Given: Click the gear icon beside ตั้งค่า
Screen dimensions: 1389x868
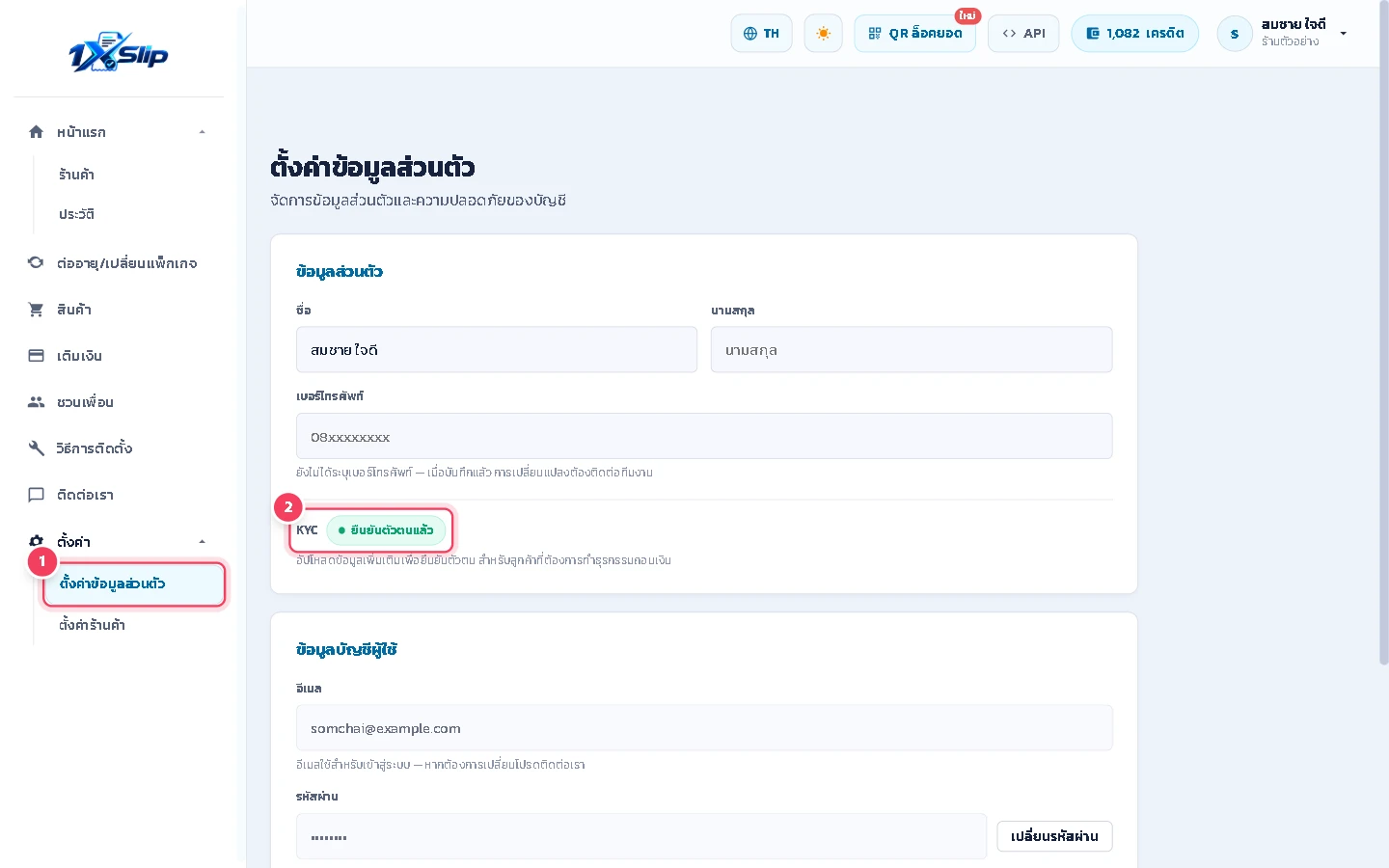Looking at the screenshot, I should (36, 541).
